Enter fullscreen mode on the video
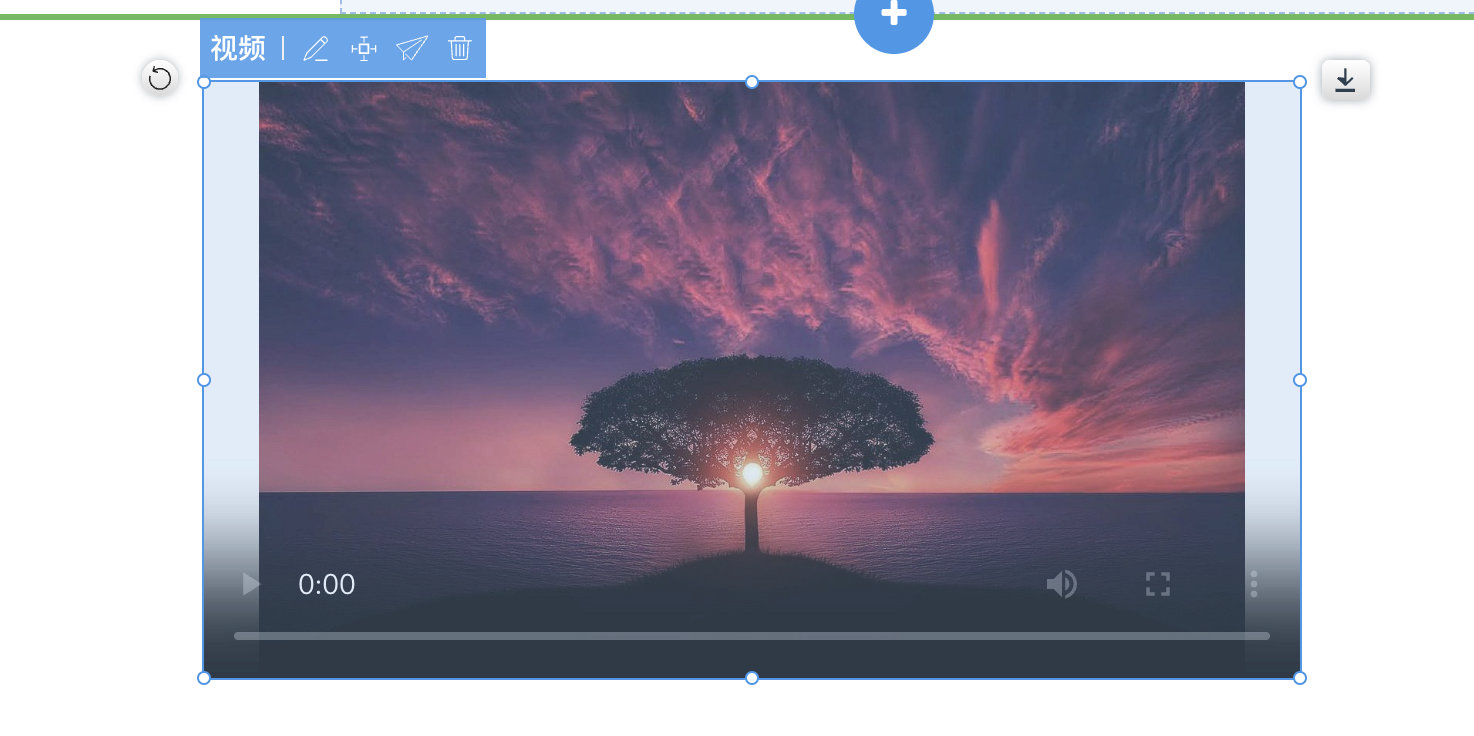 pyautogui.click(x=1157, y=584)
